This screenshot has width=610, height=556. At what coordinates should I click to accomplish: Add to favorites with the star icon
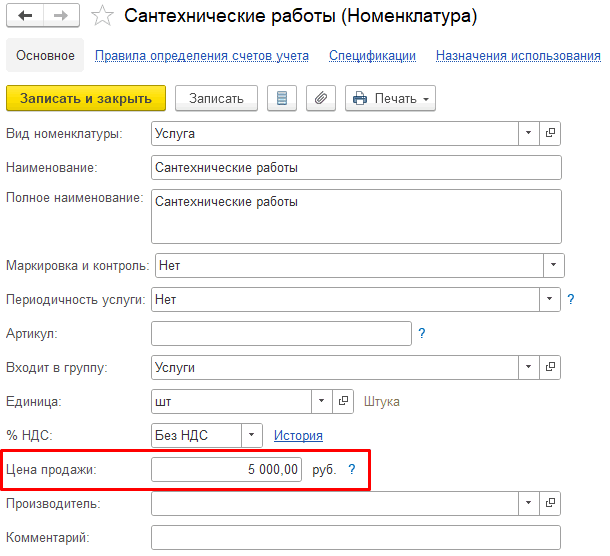point(102,16)
